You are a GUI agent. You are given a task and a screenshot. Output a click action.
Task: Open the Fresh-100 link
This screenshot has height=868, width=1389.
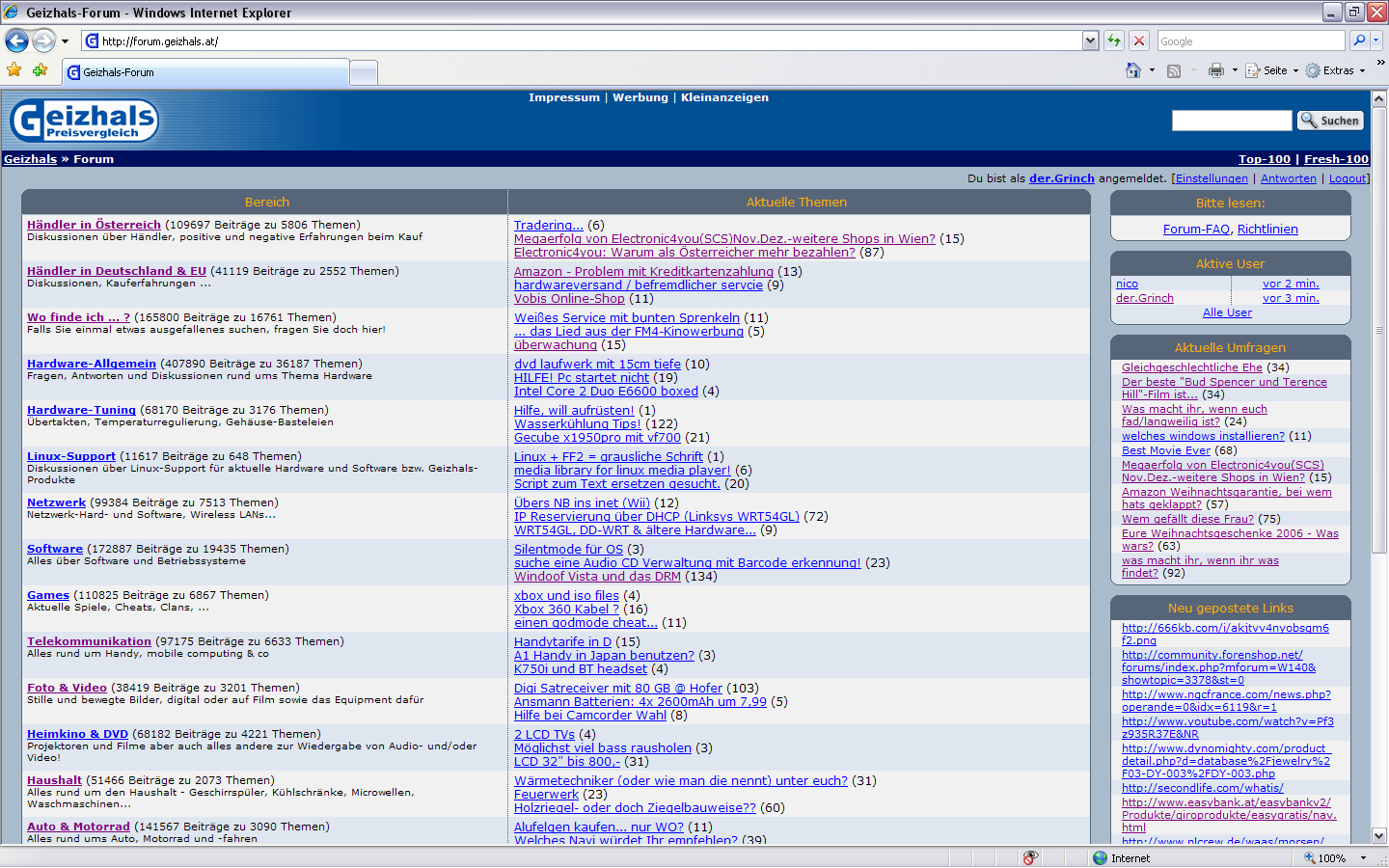tap(1336, 159)
